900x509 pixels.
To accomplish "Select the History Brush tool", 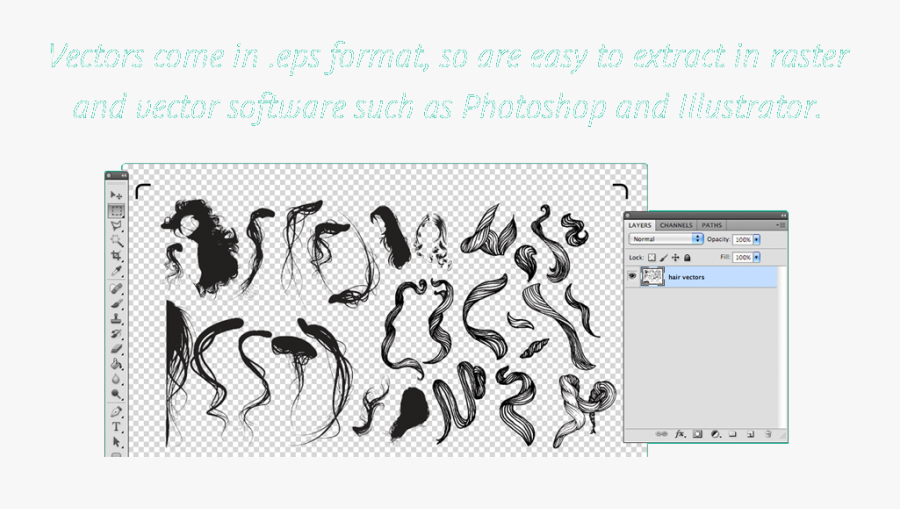I will coord(116,333).
